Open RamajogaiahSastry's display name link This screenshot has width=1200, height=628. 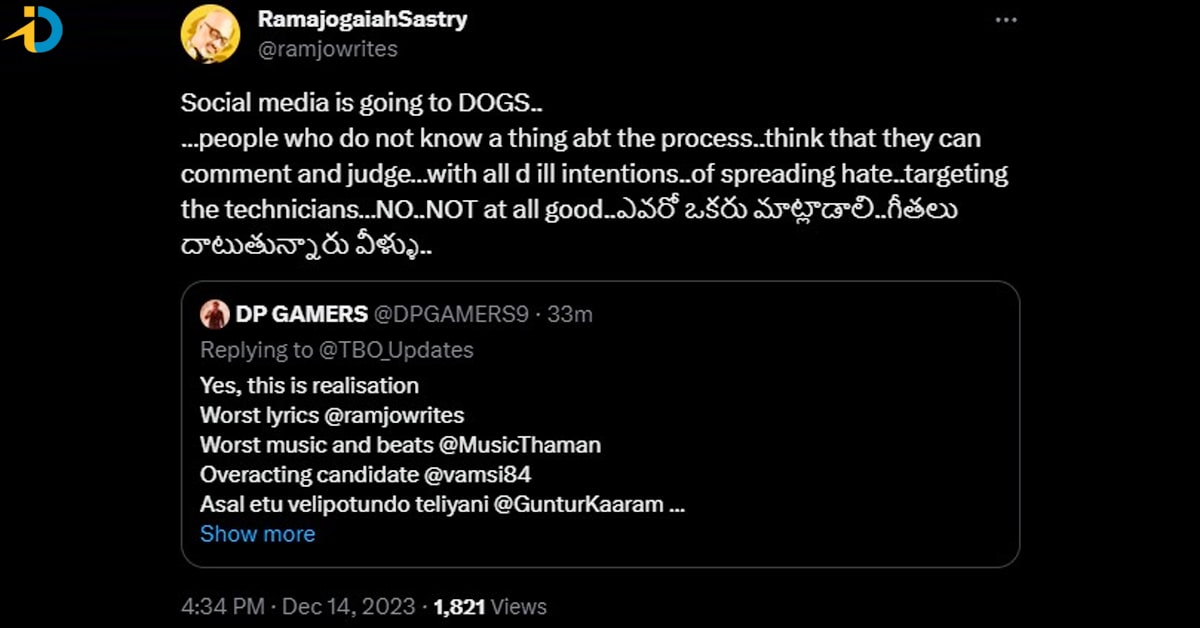pos(360,18)
